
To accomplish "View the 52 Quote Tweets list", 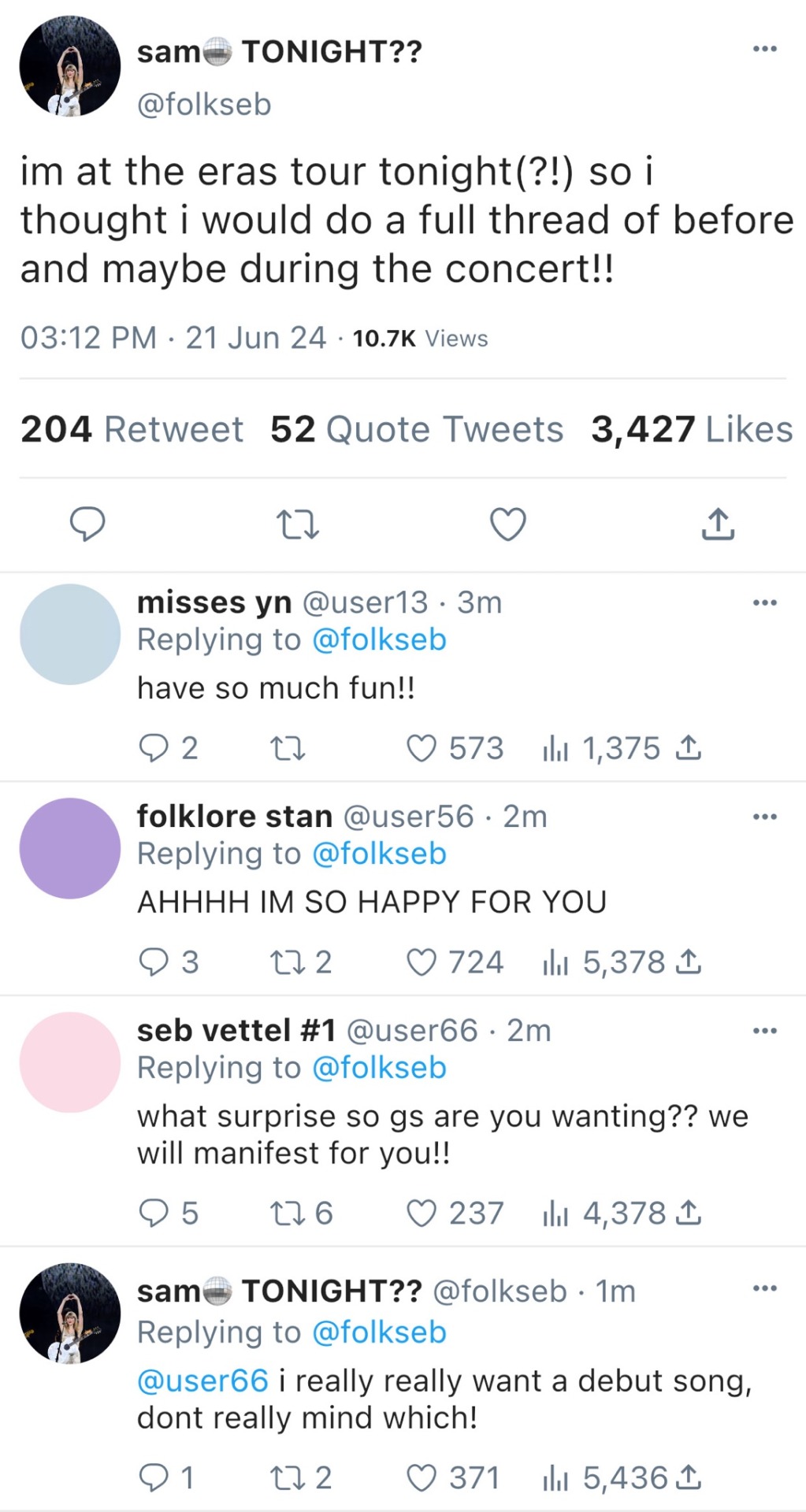I will click(x=417, y=430).
